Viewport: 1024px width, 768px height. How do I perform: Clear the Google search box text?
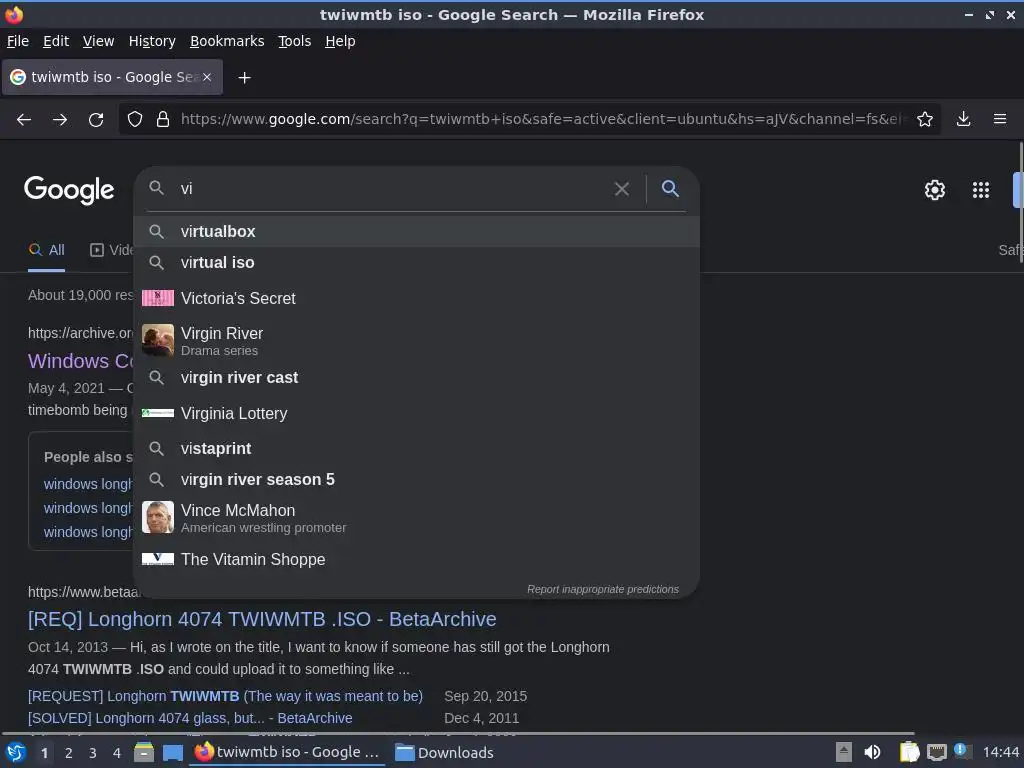click(622, 189)
